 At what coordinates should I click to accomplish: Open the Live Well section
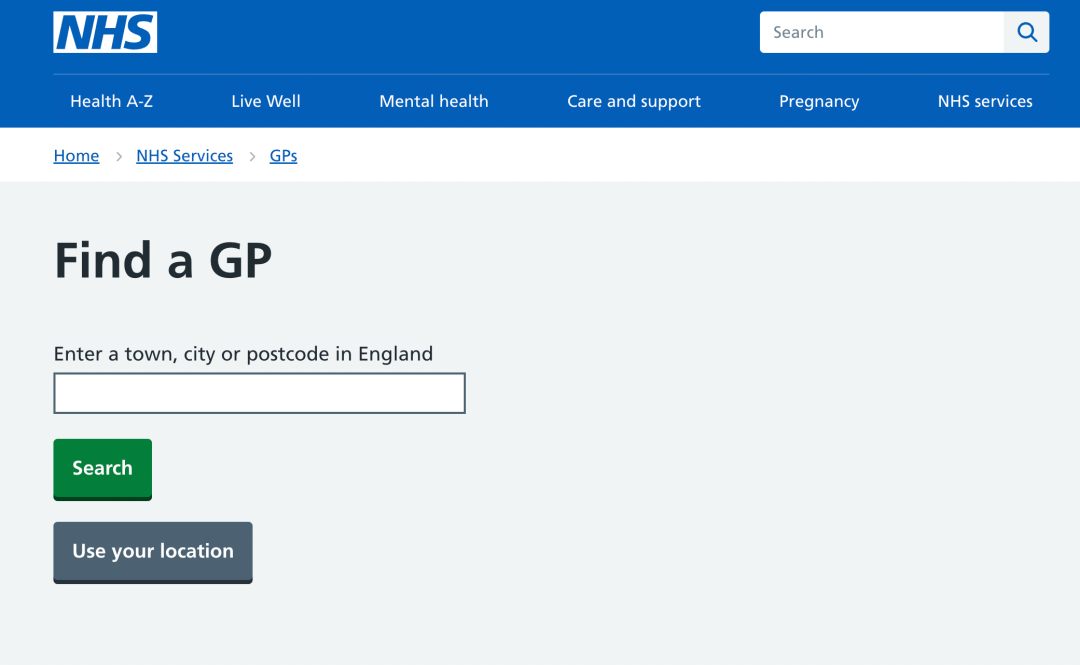pos(266,101)
